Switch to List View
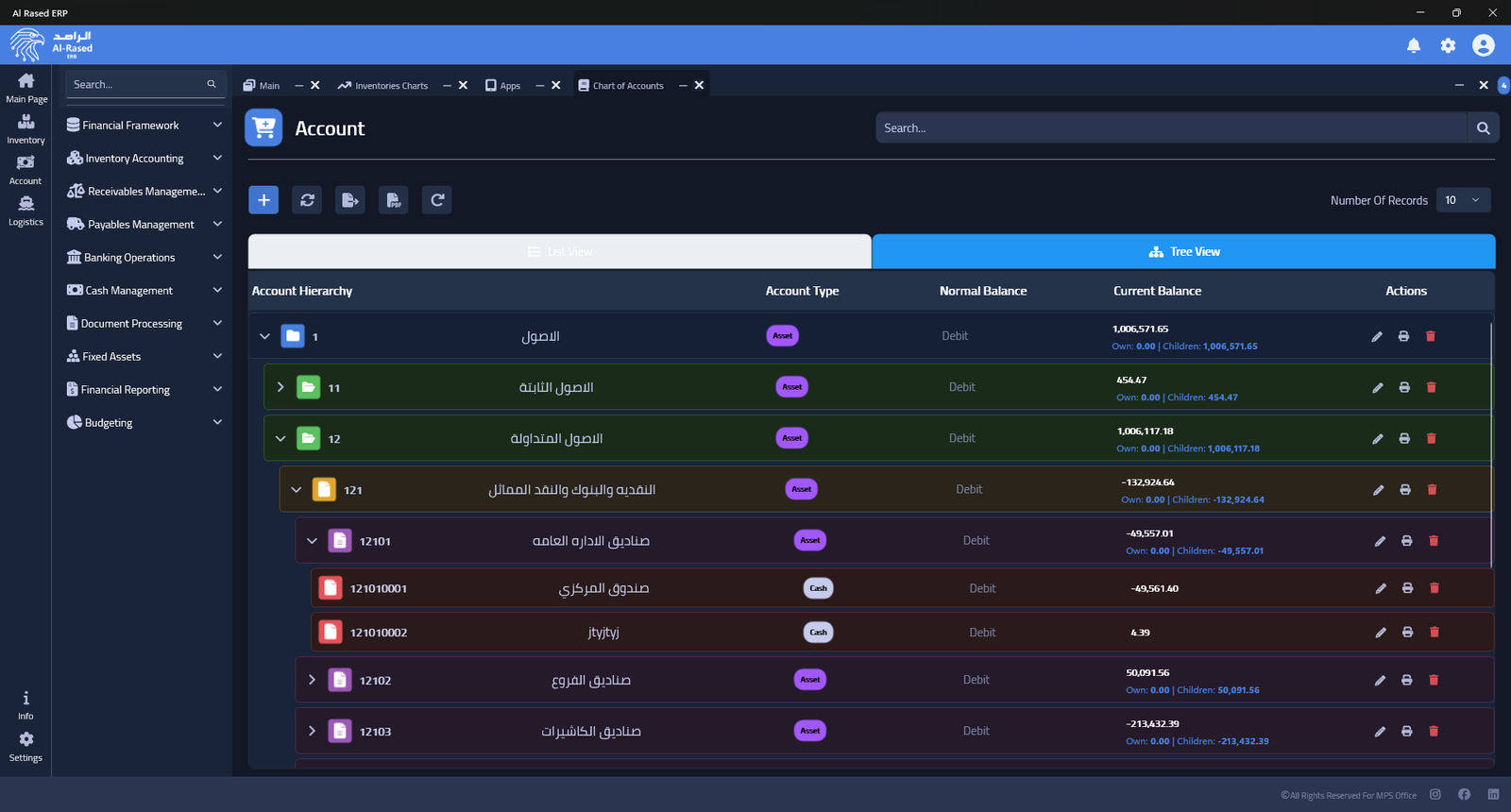This screenshot has height=812, width=1511. 560,252
